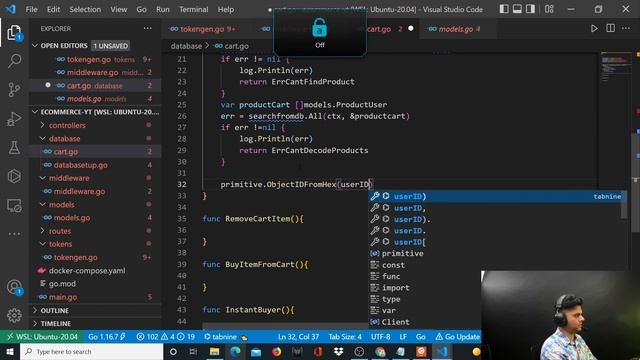
Task: Click Ln 32, Col 37 cursor position
Action: tap(298, 337)
